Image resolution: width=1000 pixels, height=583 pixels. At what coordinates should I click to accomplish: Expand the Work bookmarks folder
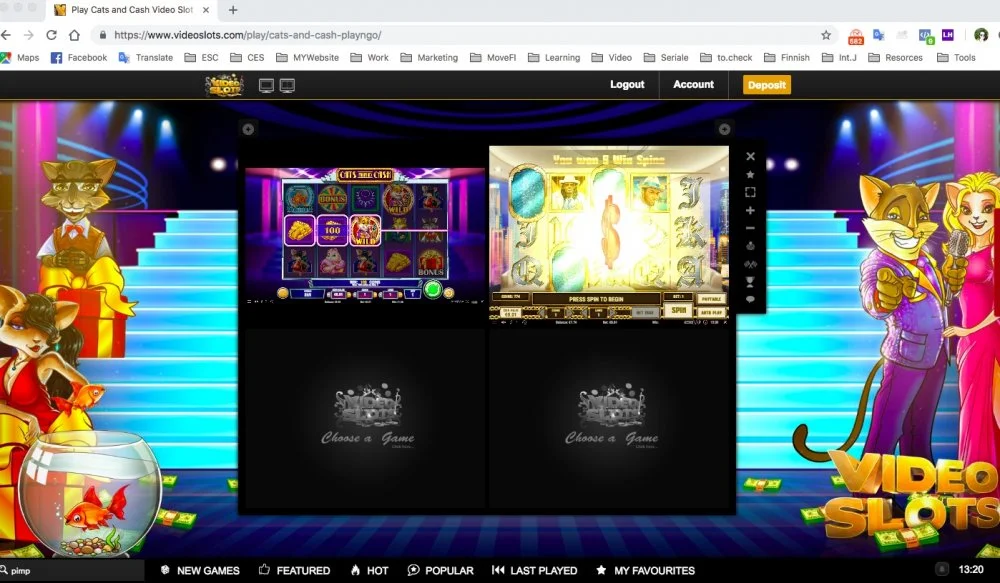(x=369, y=57)
